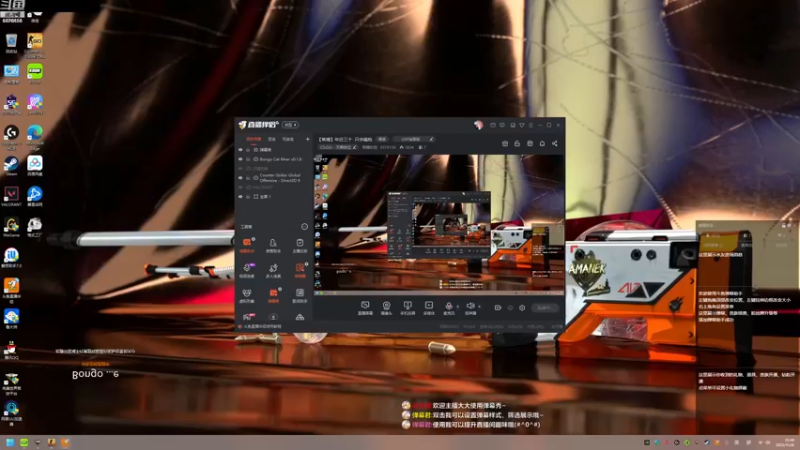800x450 pixels.
Task: Open the orange tool in toolbox third row
Action: 273,295
